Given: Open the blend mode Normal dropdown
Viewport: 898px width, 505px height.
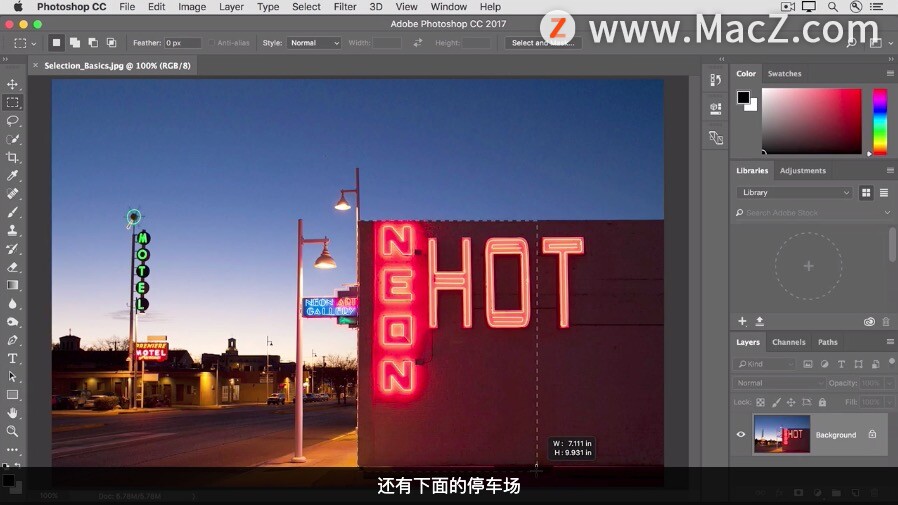Looking at the screenshot, I should [779, 383].
